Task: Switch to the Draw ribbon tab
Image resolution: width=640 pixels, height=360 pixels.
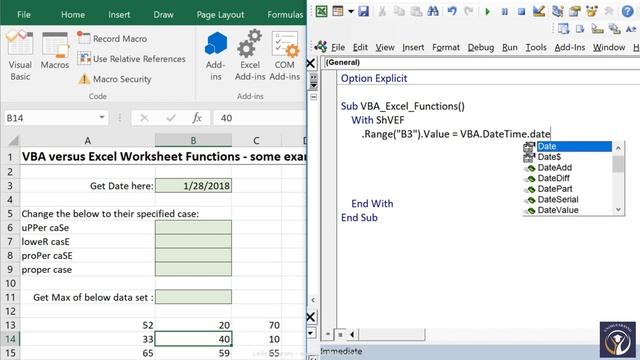Action: pyautogui.click(x=163, y=14)
